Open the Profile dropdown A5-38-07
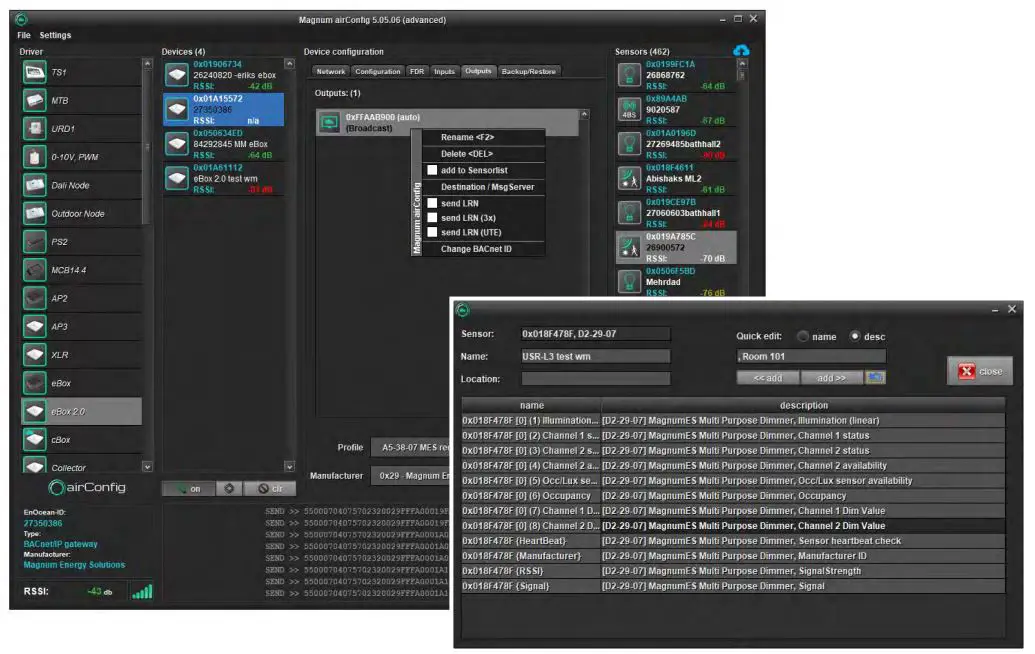This screenshot has width=1035, height=654. (x=411, y=447)
